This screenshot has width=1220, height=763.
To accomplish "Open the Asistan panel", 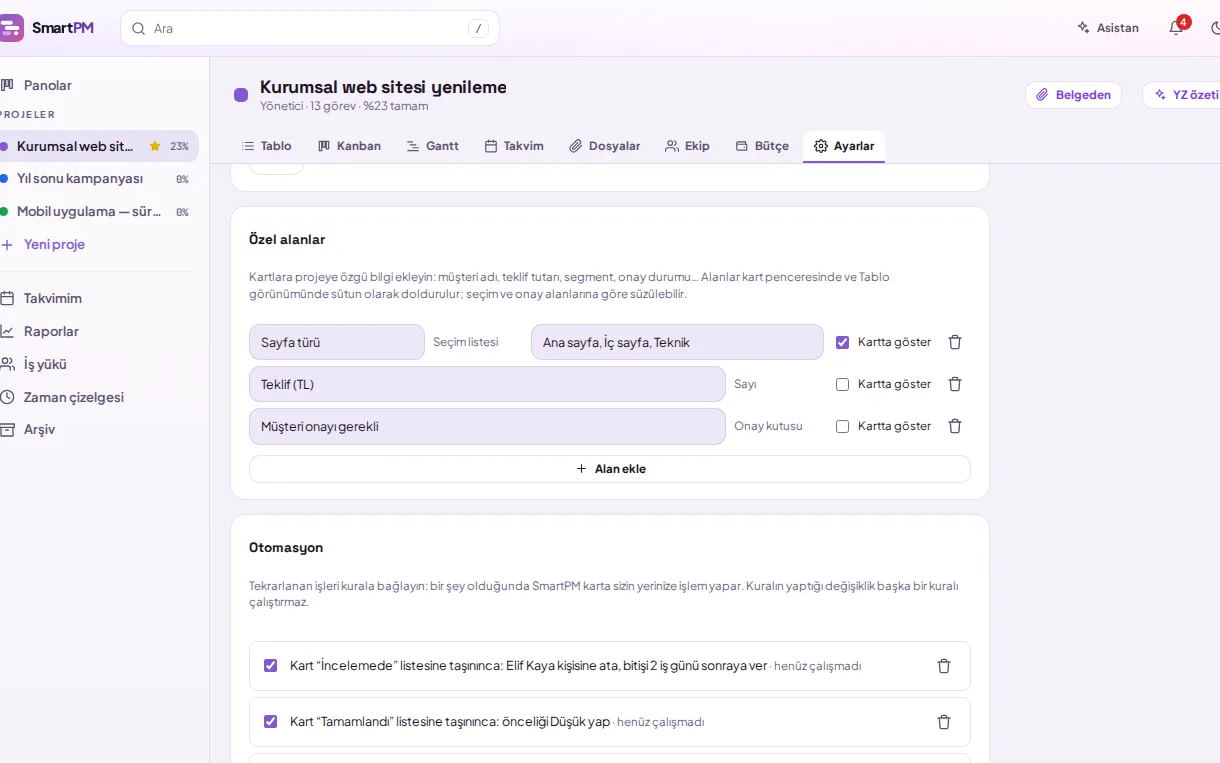I will click(x=1108, y=28).
